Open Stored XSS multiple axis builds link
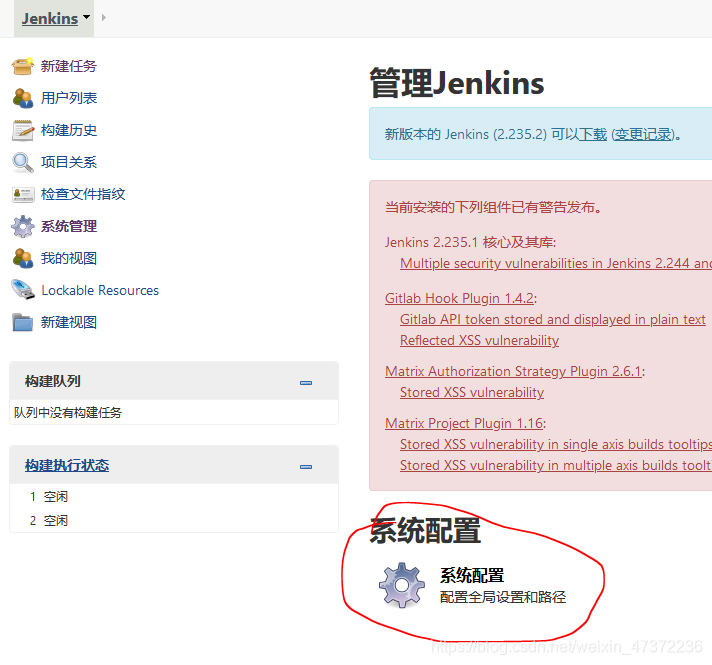712x665 pixels. pos(556,465)
